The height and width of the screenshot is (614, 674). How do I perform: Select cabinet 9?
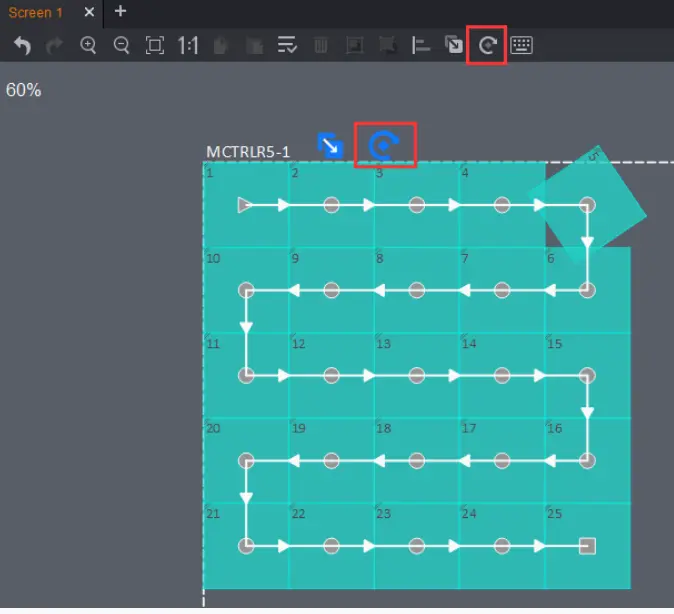pos(331,290)
